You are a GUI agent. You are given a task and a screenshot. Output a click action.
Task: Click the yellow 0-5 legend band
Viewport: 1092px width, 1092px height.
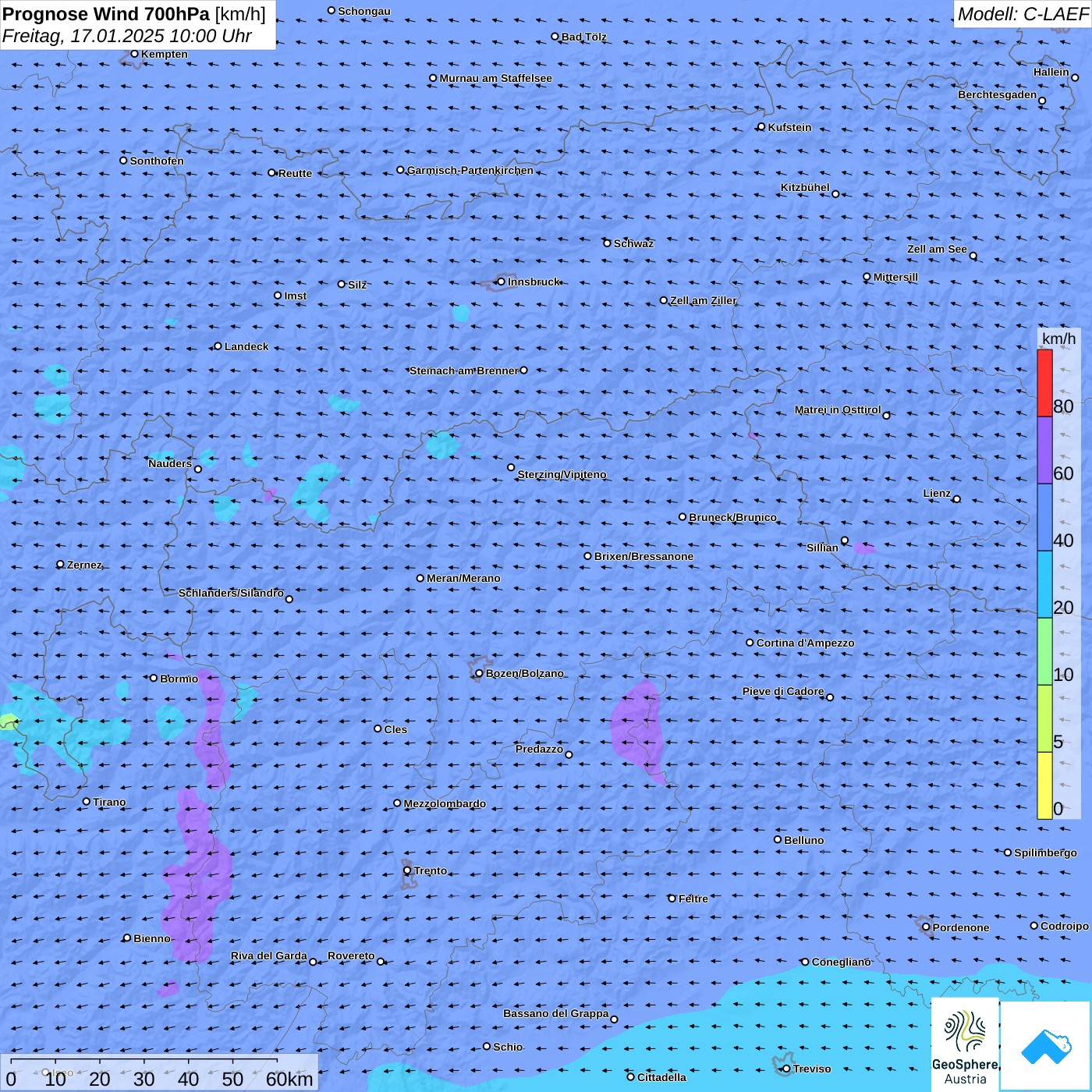click(x=1044, y=785)
